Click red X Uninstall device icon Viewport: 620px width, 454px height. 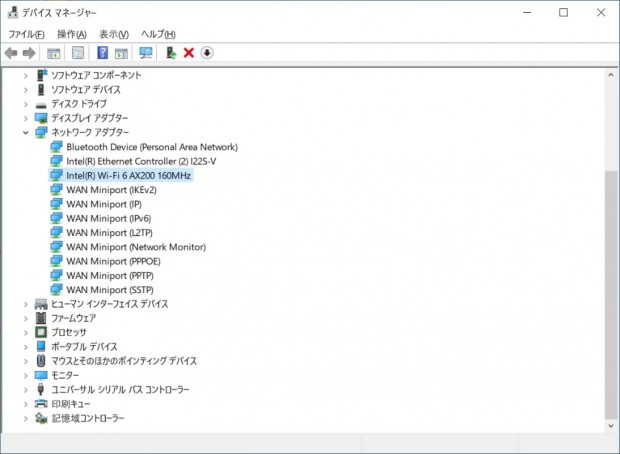[x=189, y=53]
